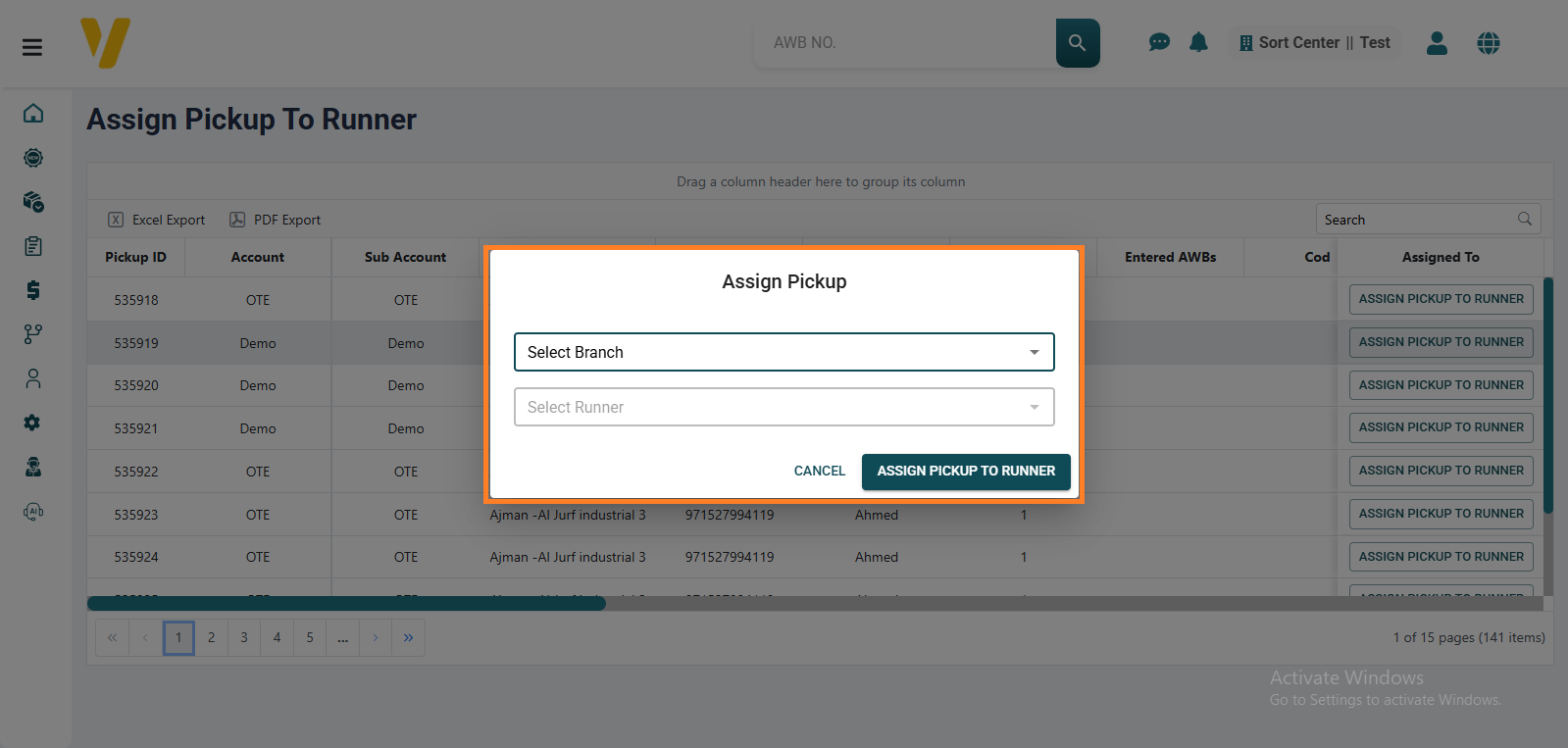Open the person sidebar icon
The width and height of the screenshot is (1568, 748).
pos(33,378)
